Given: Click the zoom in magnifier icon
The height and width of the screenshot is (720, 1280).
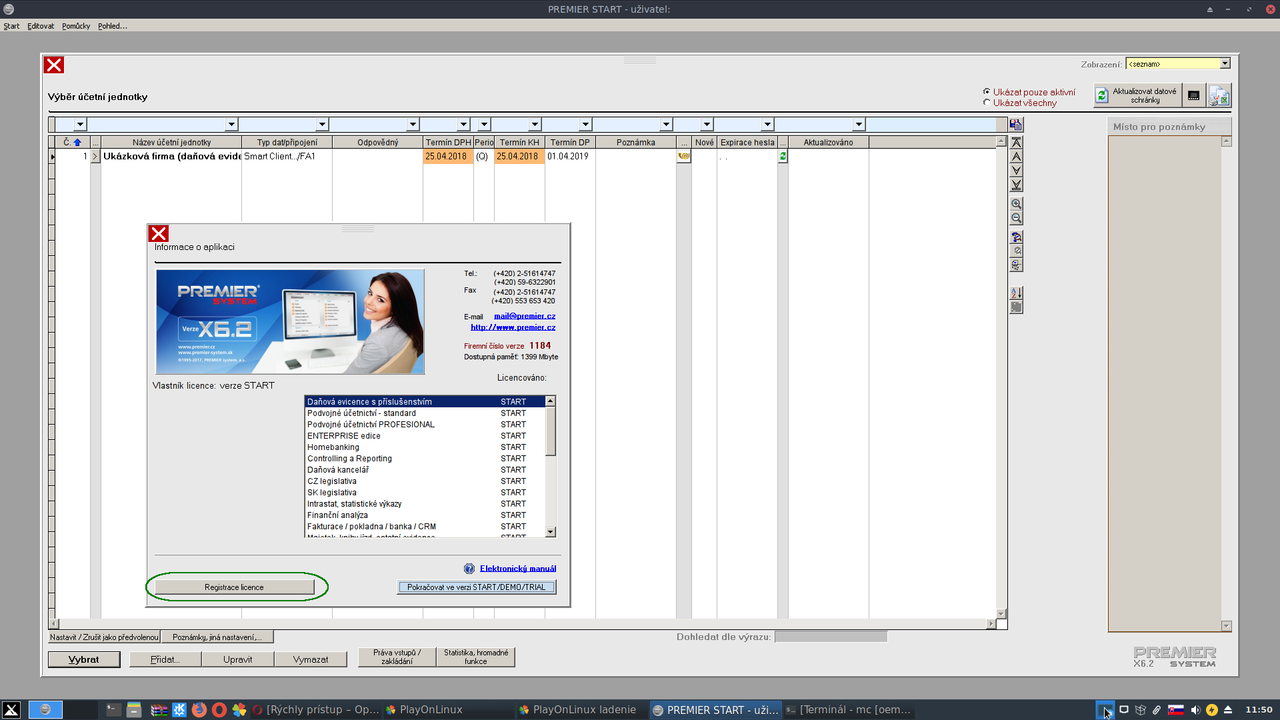Looking at the screenshot, I should pos(1016,204).
